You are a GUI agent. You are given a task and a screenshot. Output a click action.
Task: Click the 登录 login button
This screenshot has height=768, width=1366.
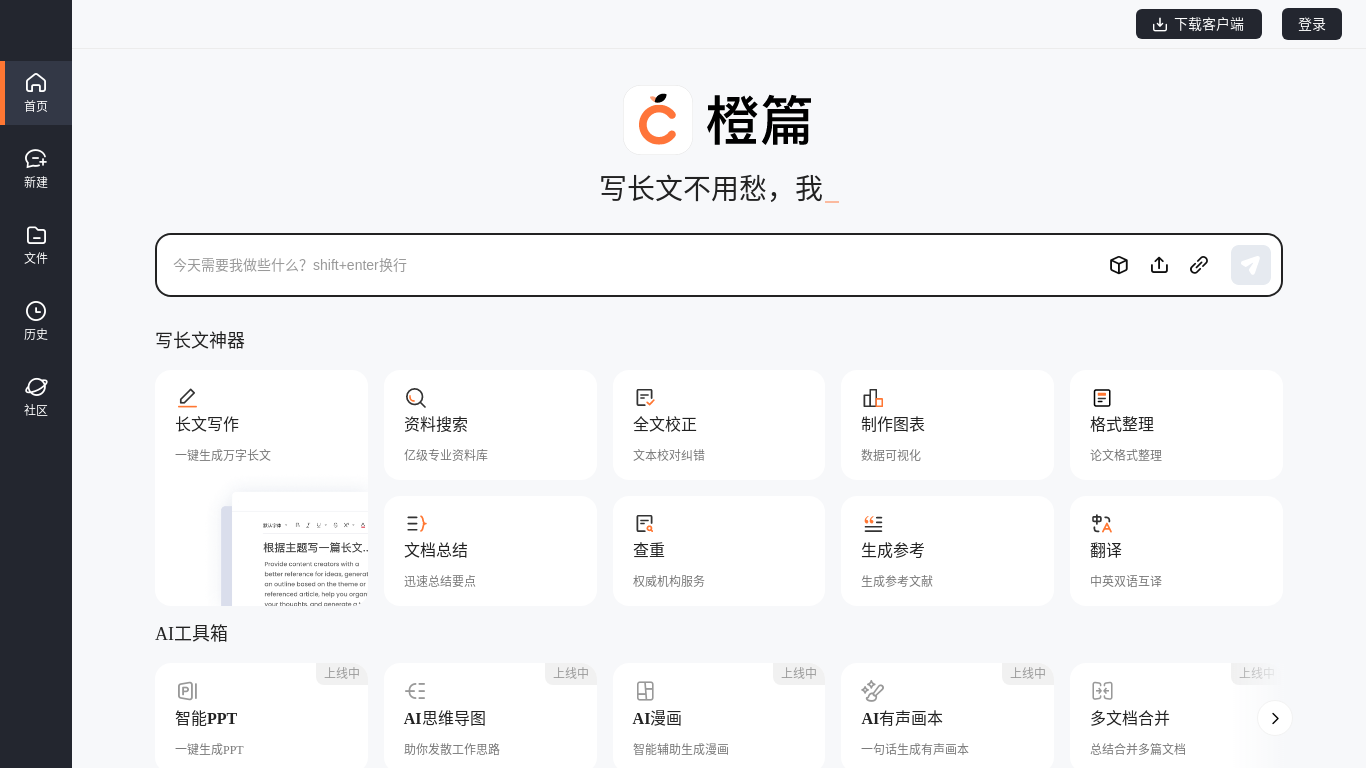(x=1312, y=24)
